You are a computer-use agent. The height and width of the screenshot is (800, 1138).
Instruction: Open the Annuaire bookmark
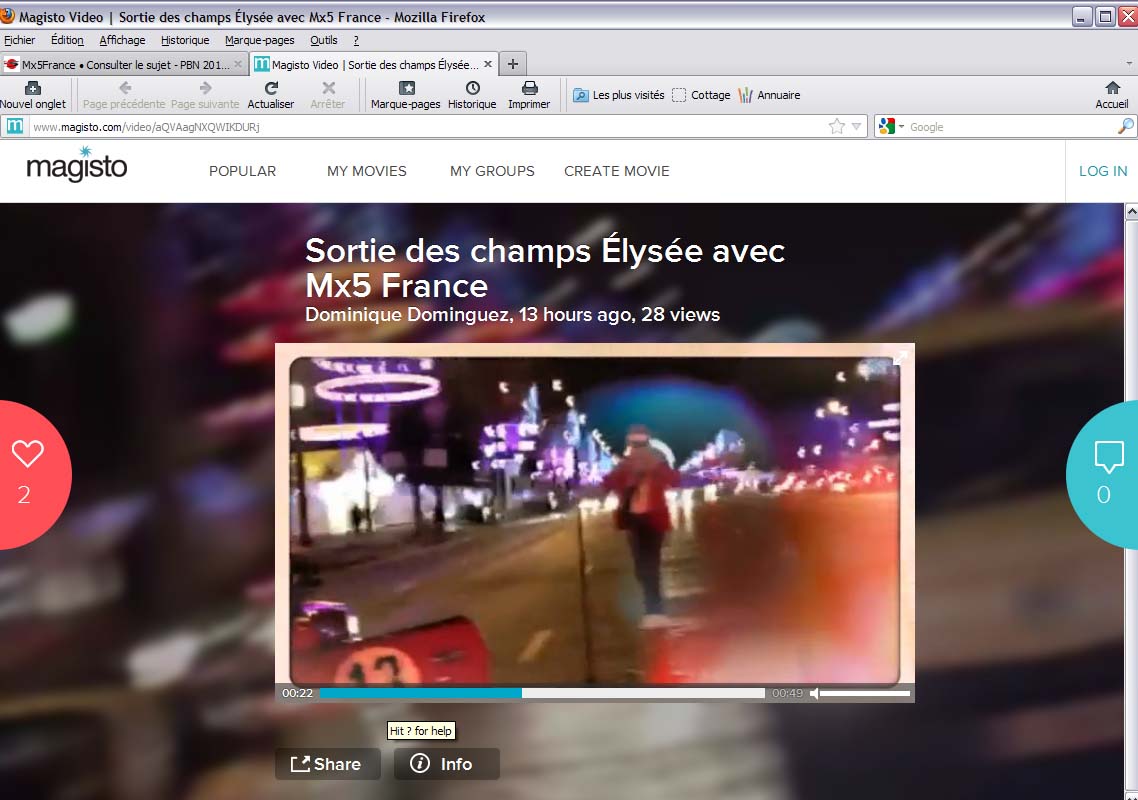tap(769, 95)
